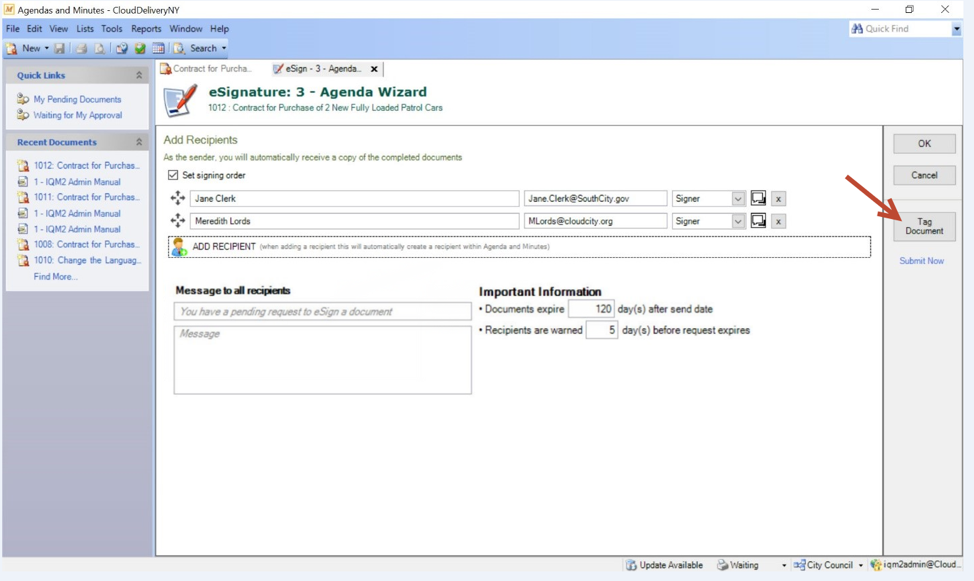The width and height of the screenshot is (974, 581).
Task: Open the File menu
Action: click(12, 29)
